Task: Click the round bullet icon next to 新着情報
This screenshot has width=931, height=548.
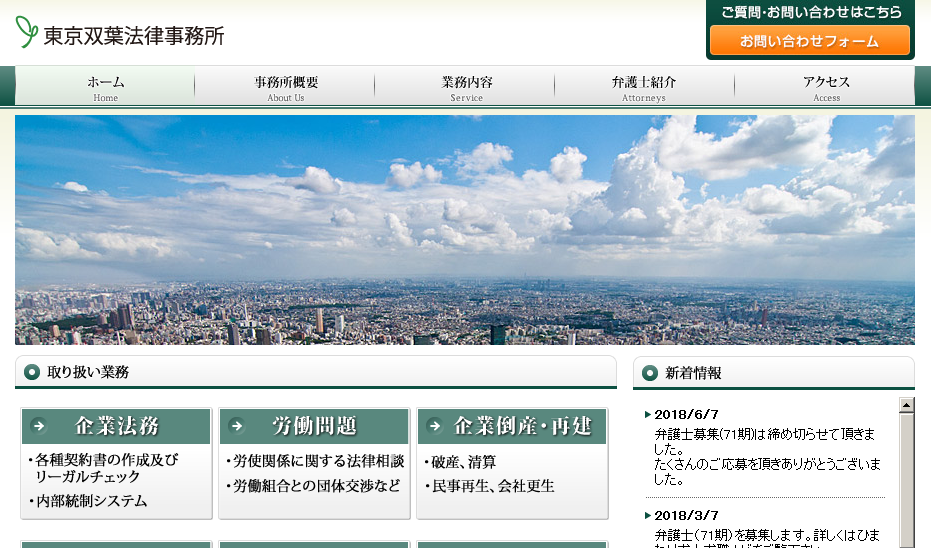Action: 650,373
